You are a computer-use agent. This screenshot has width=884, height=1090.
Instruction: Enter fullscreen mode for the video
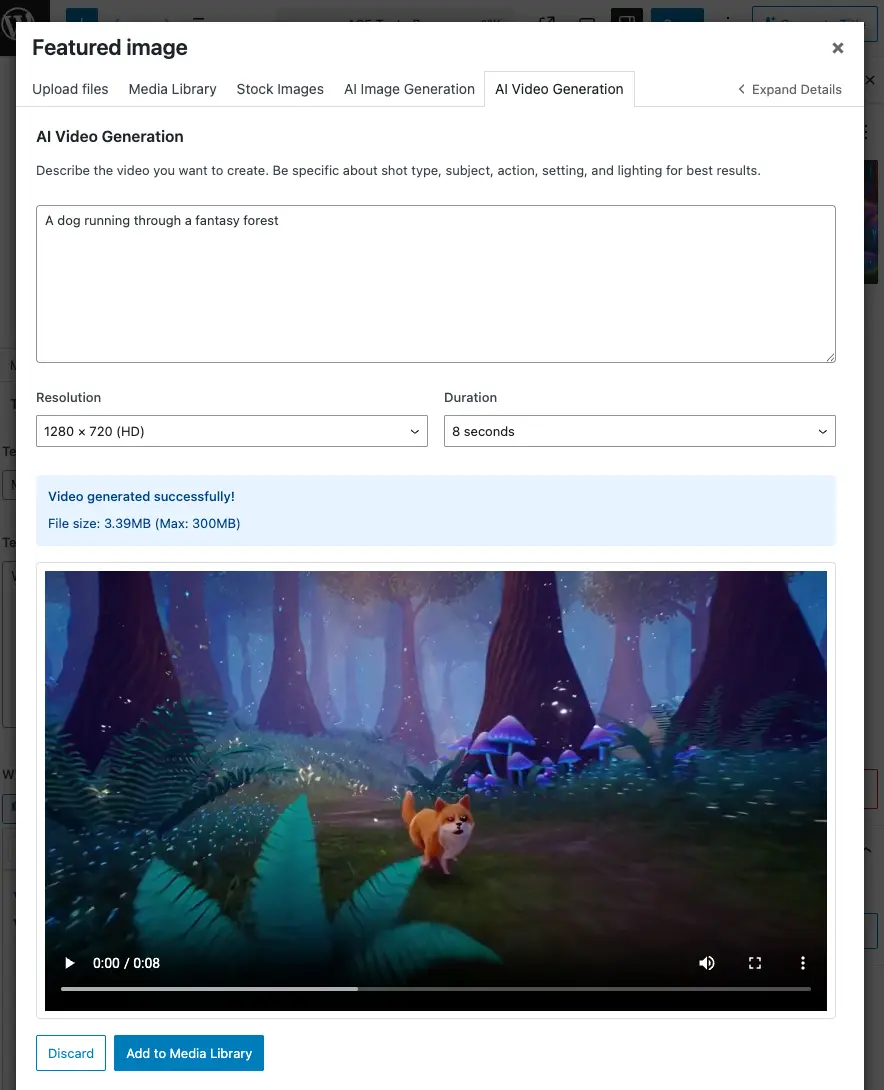[x=755, y=963]
